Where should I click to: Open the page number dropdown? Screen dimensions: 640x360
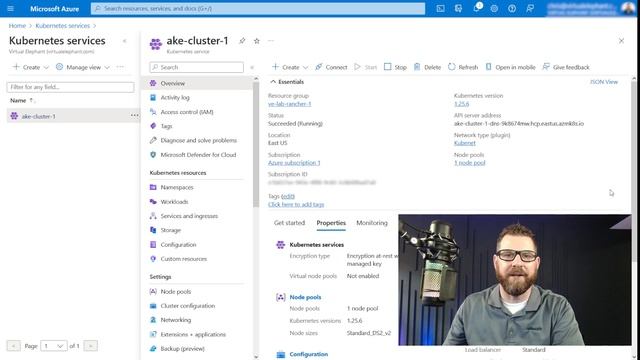53,346
